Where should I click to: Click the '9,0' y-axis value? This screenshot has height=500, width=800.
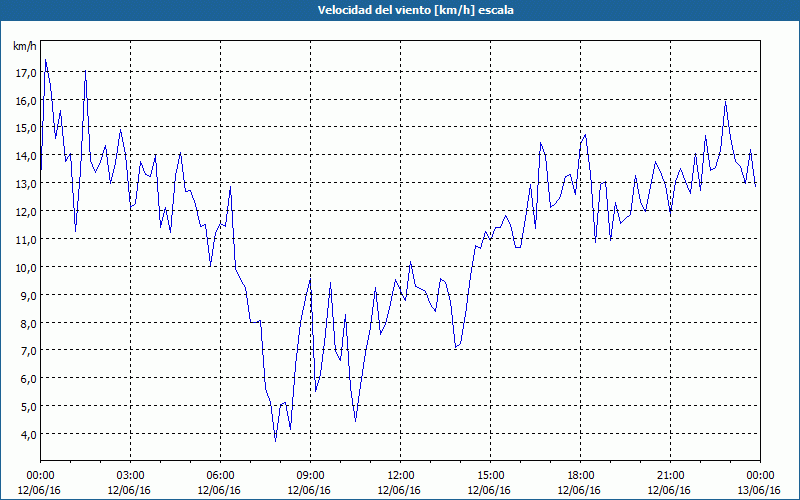point(29,296)
